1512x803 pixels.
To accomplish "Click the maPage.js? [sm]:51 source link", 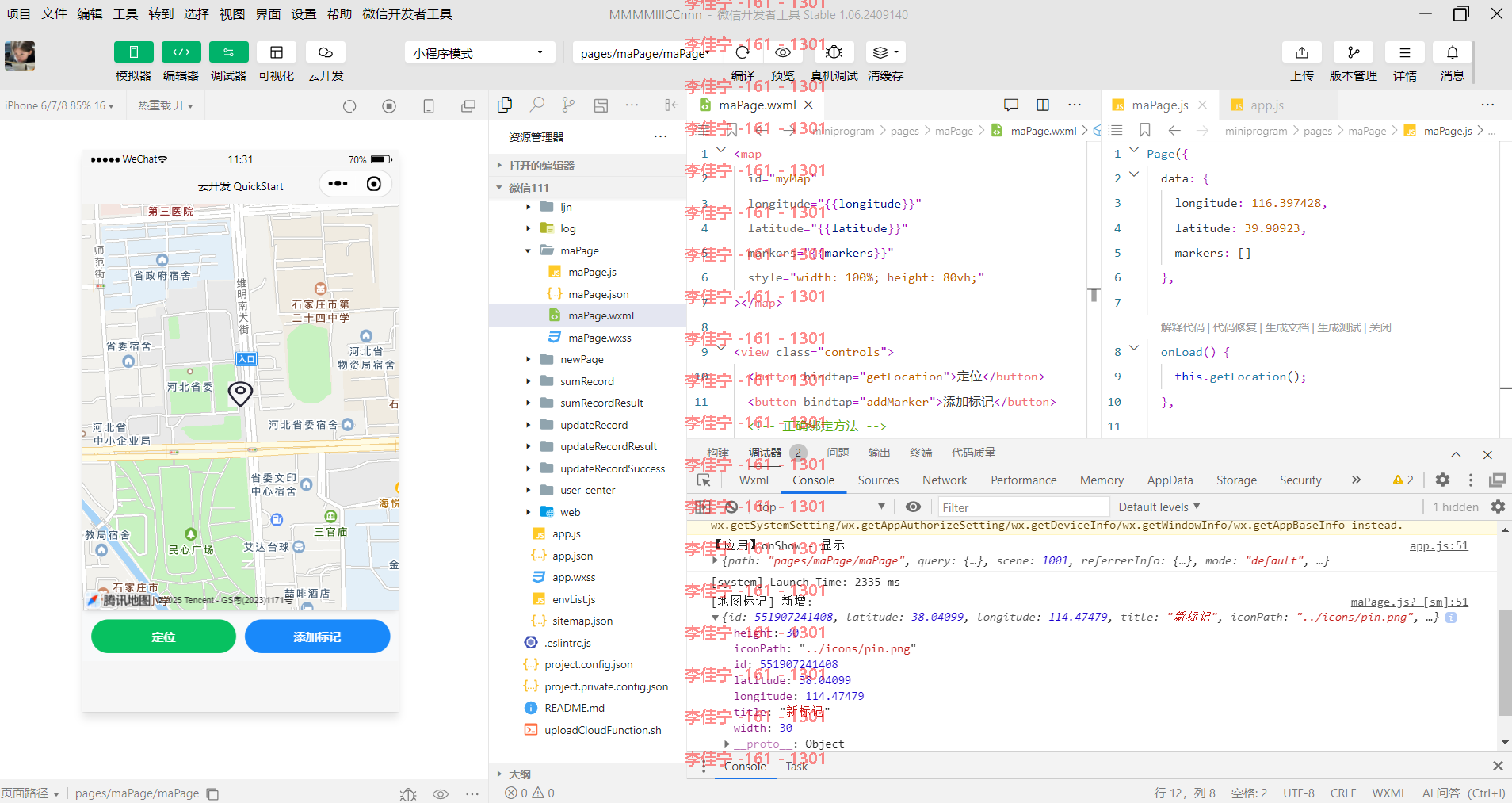I will (x=1409, y=602).
